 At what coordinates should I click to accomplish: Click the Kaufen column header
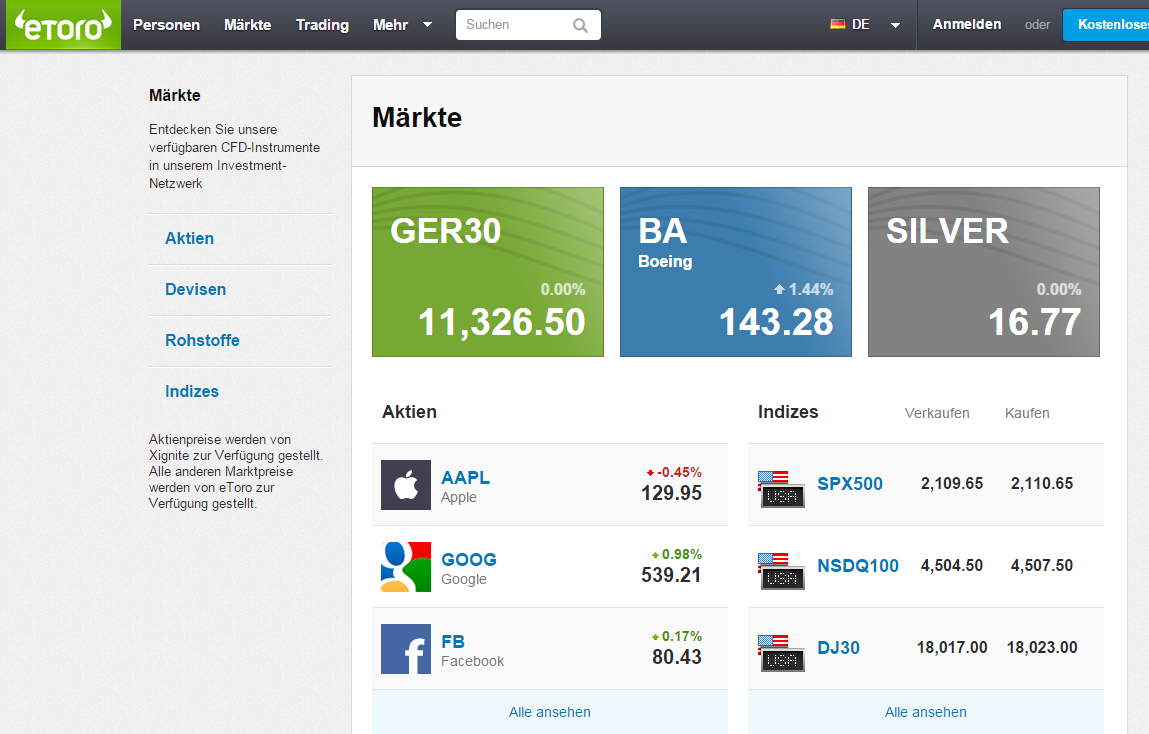click(1027, 413)
